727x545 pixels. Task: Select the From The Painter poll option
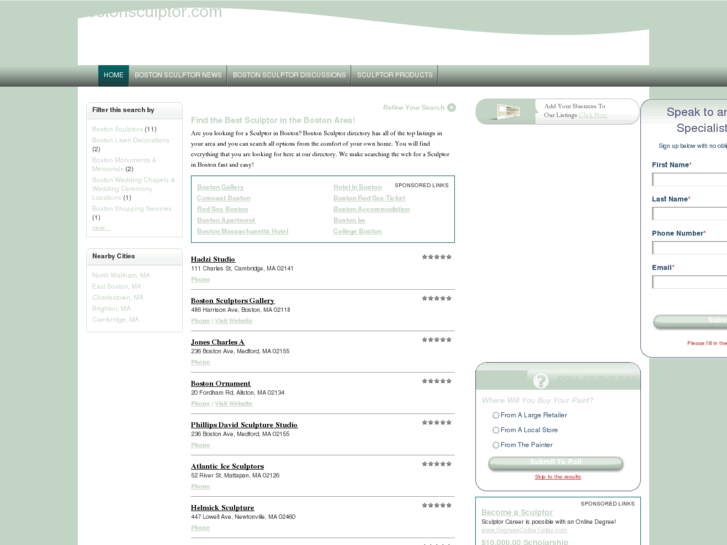[x=496, y=445]
